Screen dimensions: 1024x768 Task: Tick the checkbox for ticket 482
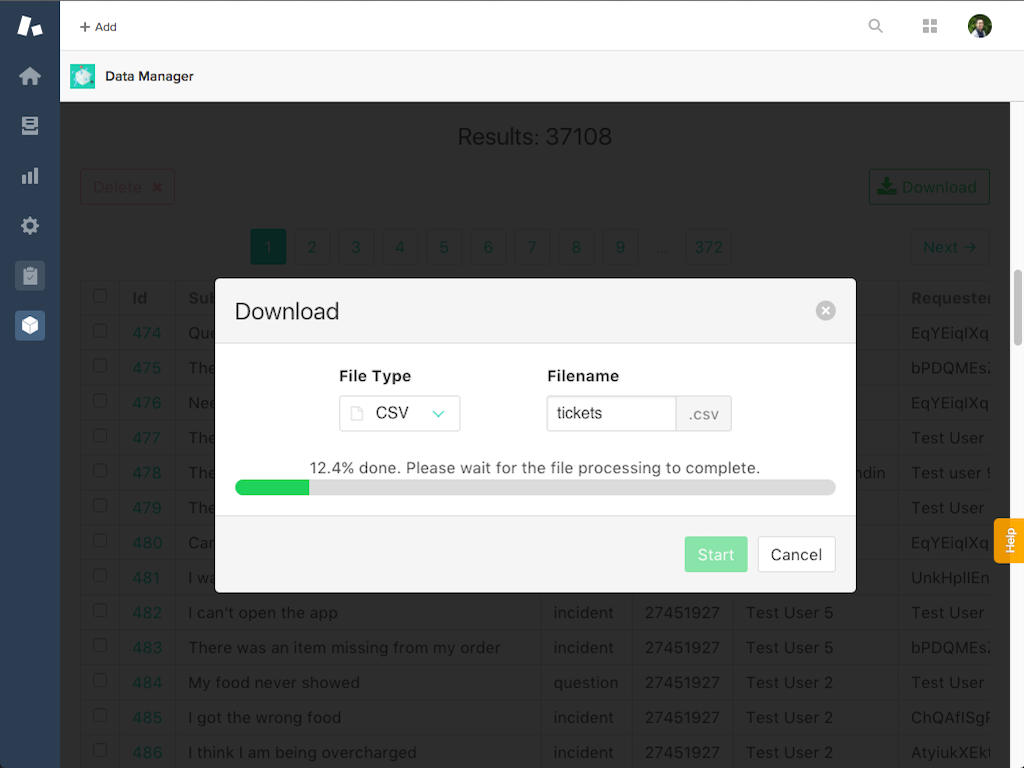click(100, 611)
